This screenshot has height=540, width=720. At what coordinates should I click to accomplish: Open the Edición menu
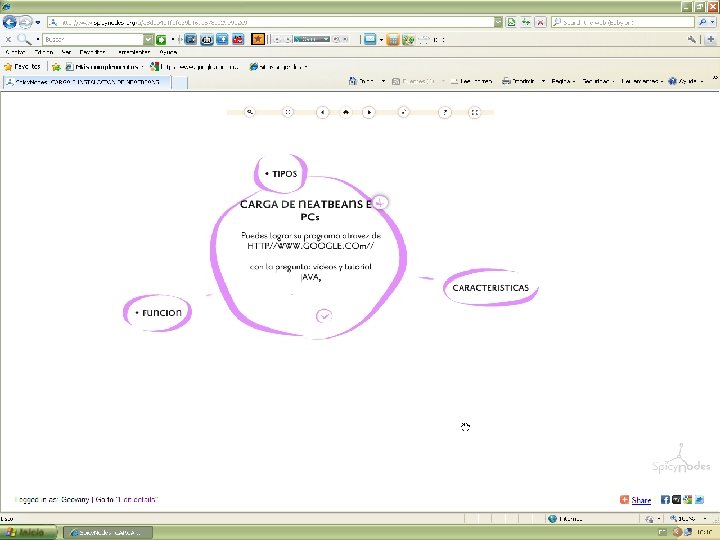(44, 52)
